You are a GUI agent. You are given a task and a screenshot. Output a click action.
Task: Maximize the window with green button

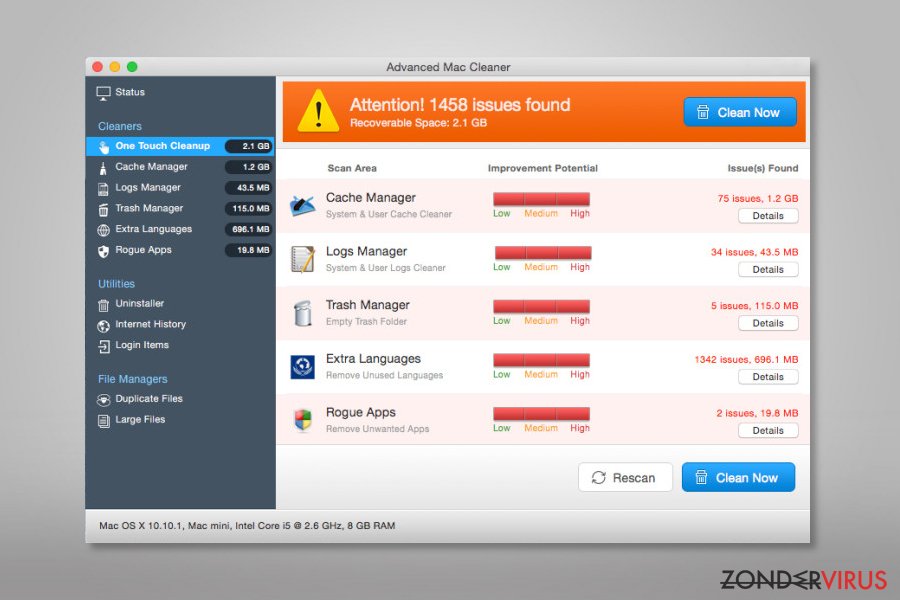132,67
